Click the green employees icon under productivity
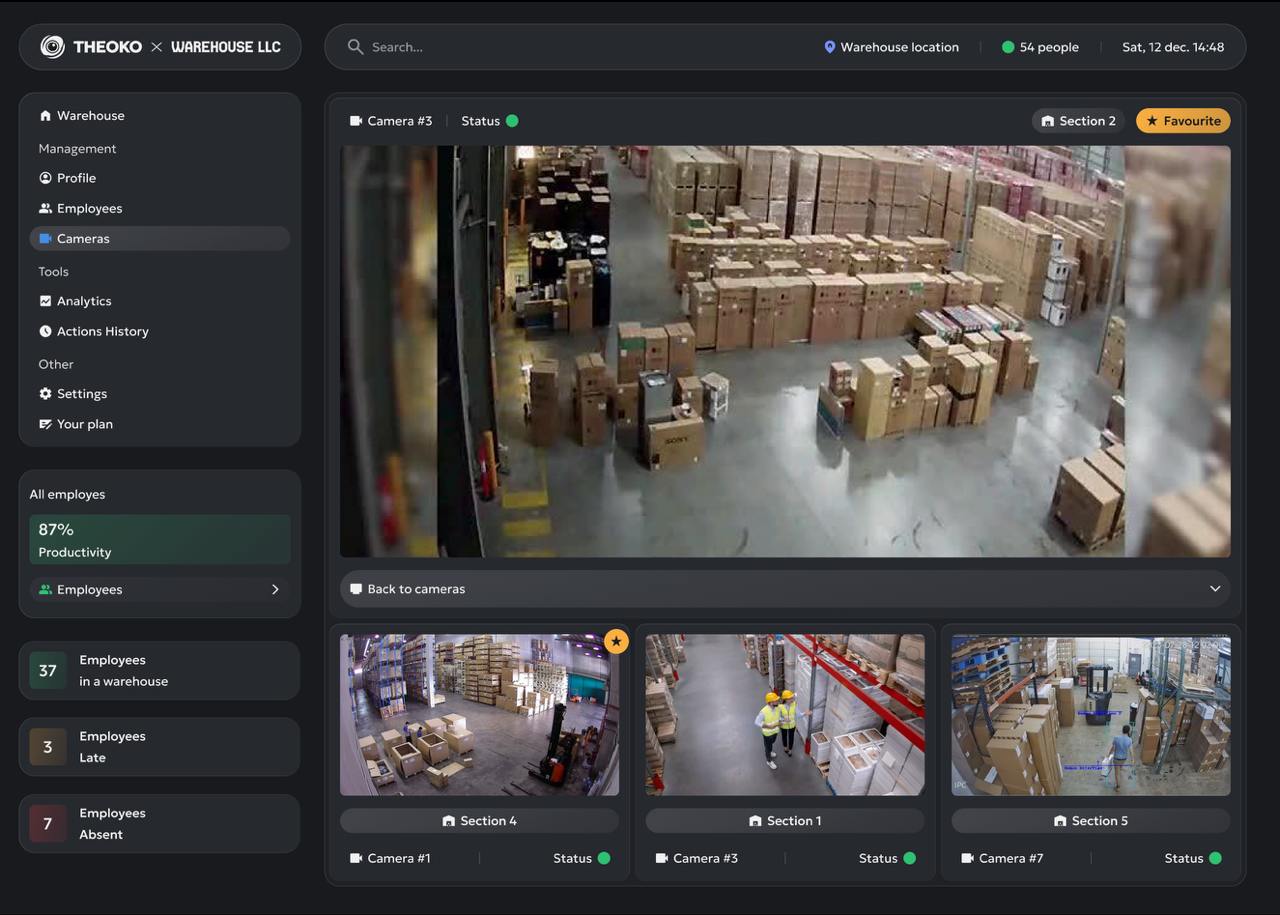The height and width of the screenshot is (915, 1280). click(x=45, y=590)
